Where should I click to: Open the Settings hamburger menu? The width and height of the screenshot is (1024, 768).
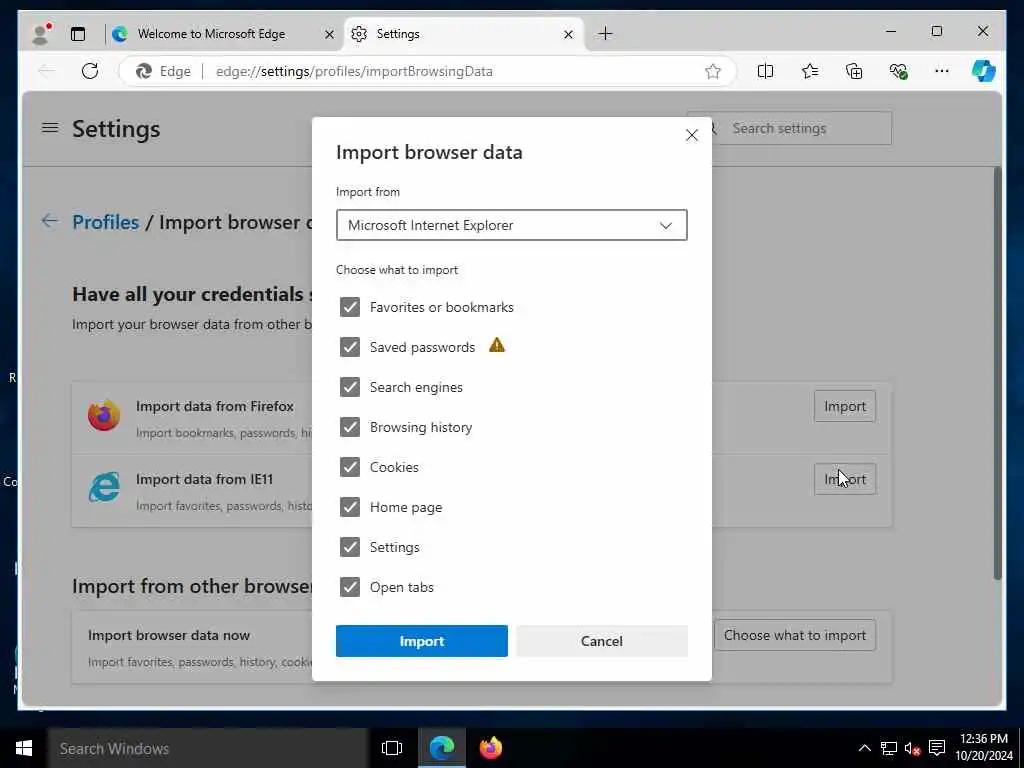(x=50, y=128)
